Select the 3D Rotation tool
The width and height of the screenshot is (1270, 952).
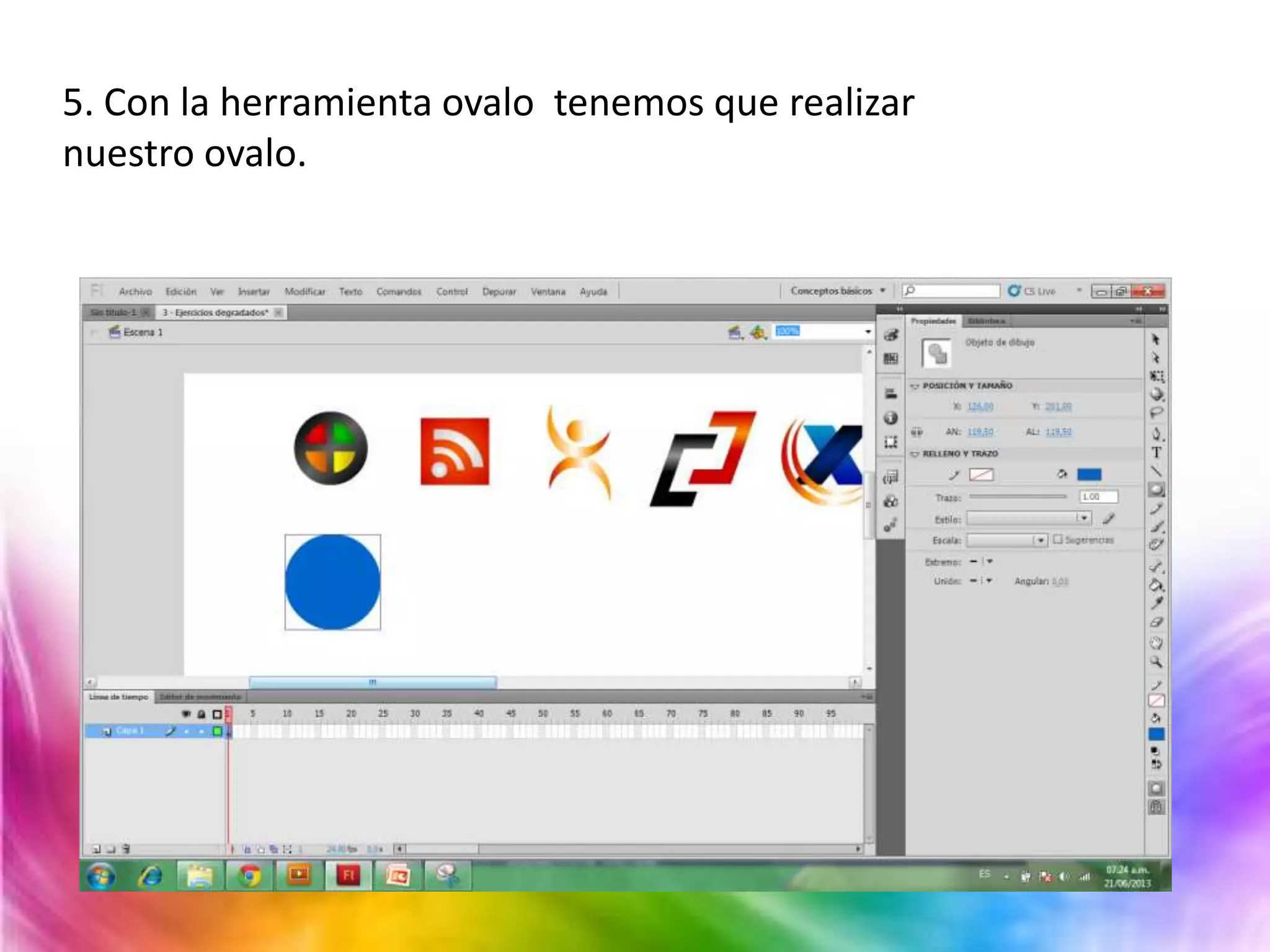(1157, 394)
